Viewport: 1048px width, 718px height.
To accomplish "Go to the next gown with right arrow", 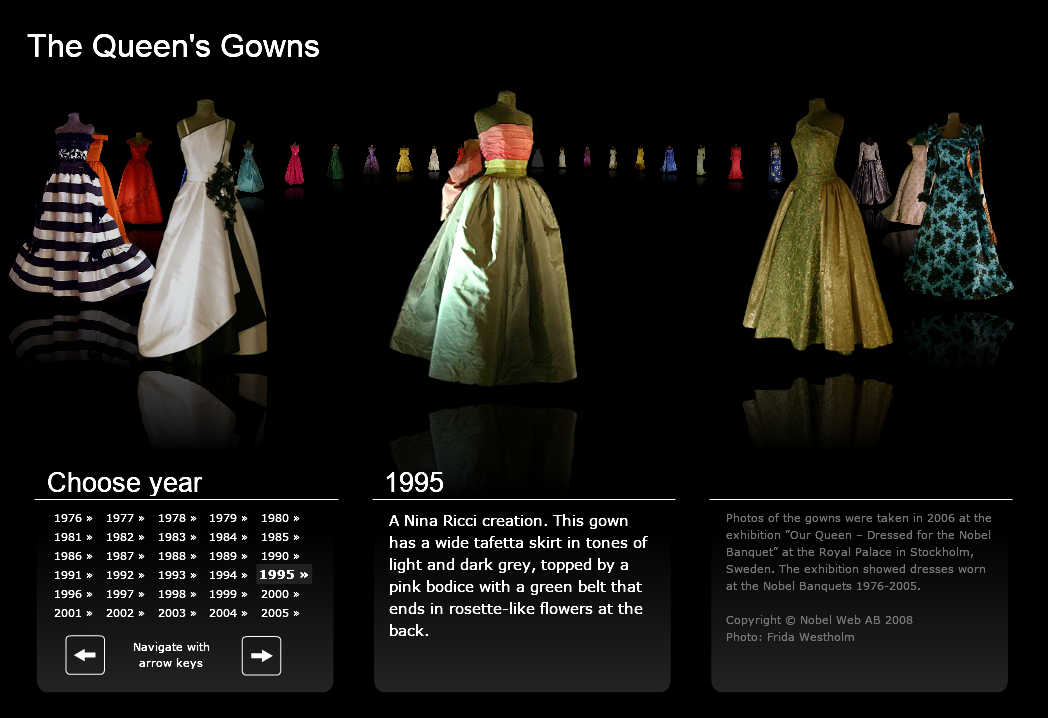I will (261, 655).
